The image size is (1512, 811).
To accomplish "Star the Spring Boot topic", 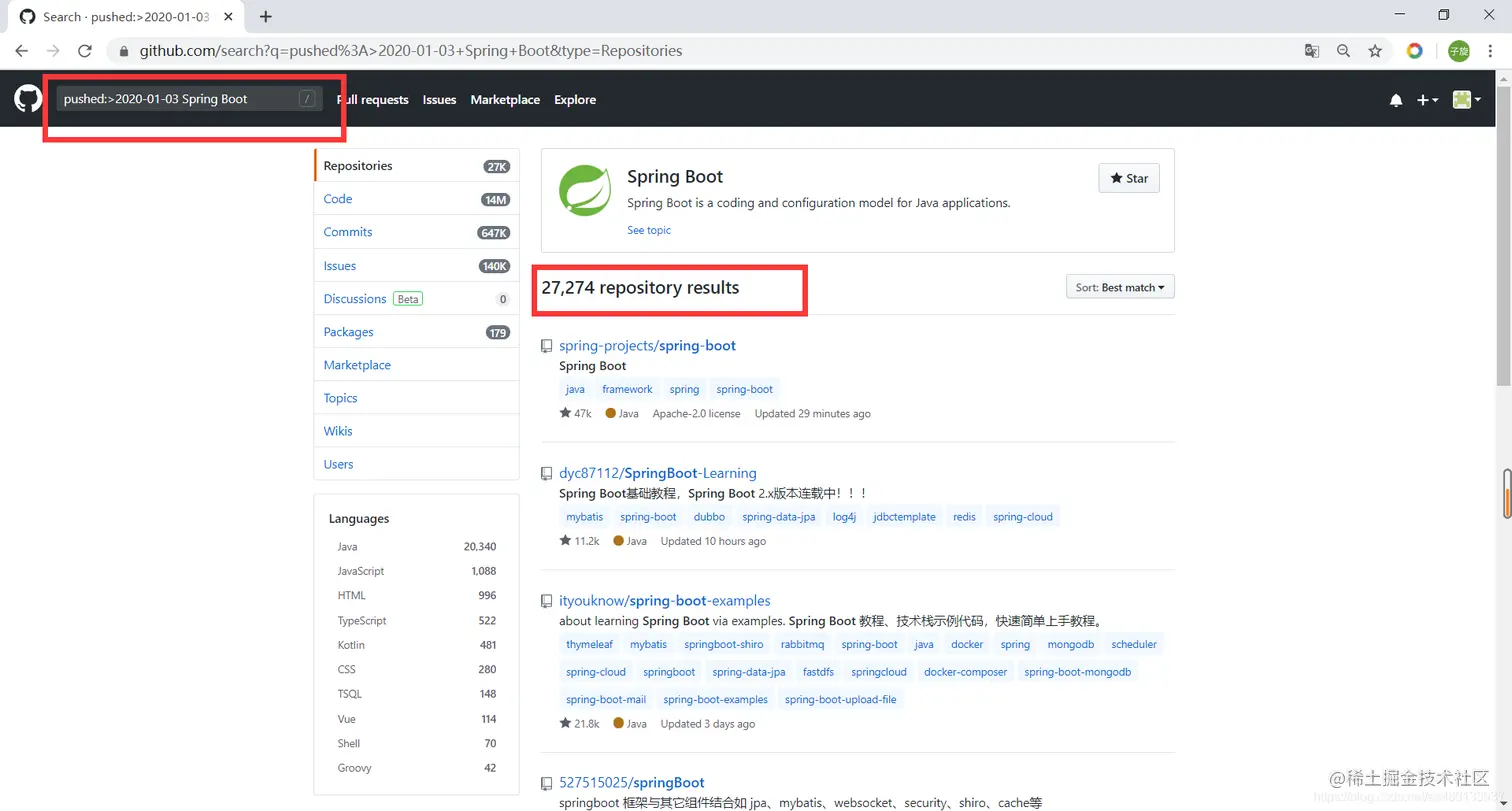I will 1129,179.
